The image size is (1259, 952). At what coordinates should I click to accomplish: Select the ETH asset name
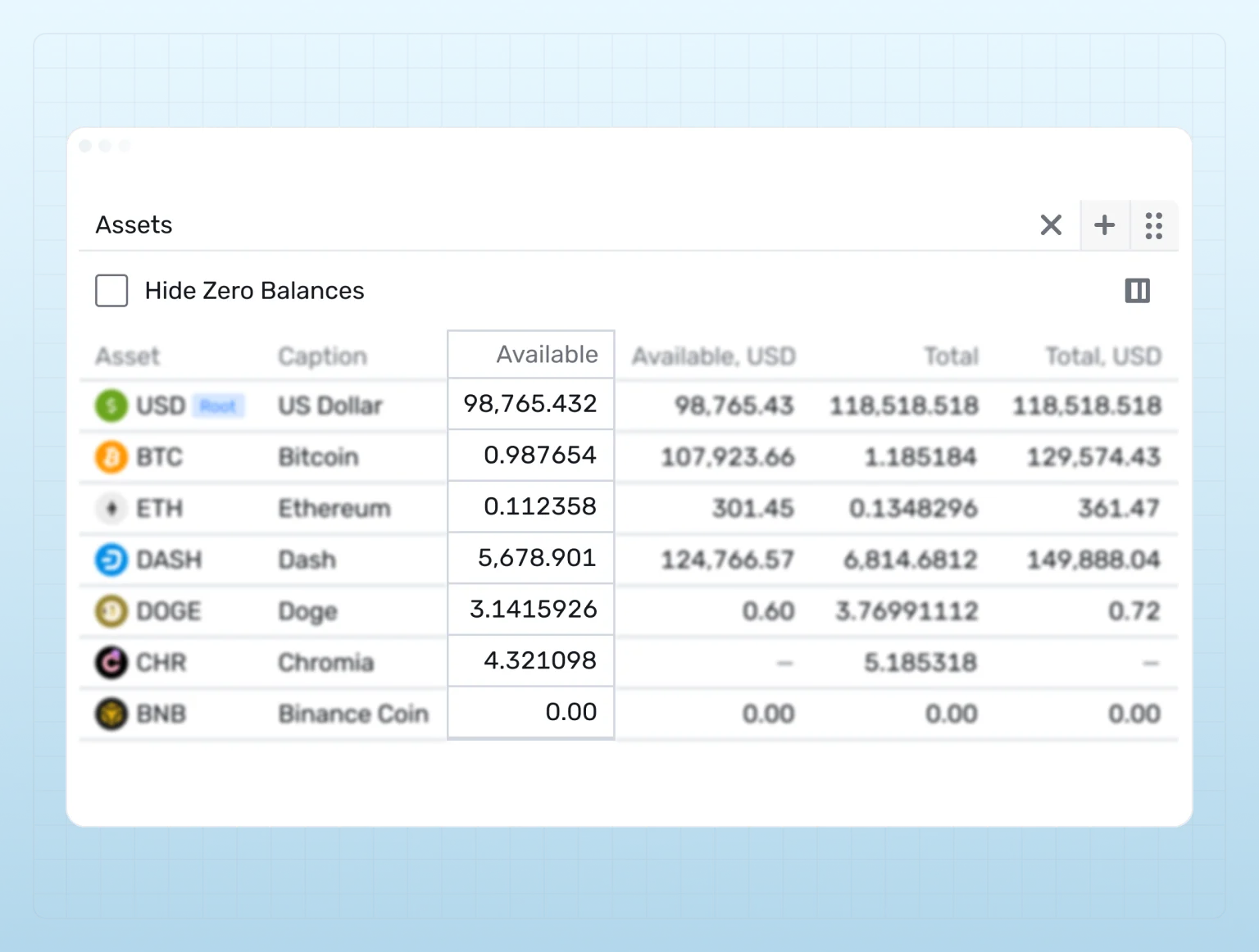point(159,509)
